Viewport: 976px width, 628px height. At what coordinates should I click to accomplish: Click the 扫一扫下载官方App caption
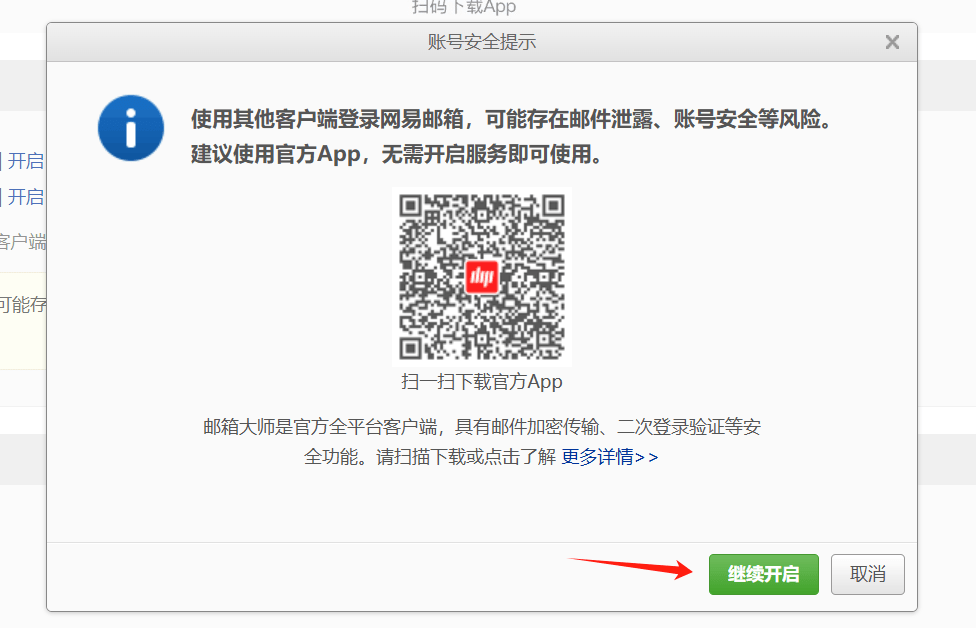coord(482,382)
